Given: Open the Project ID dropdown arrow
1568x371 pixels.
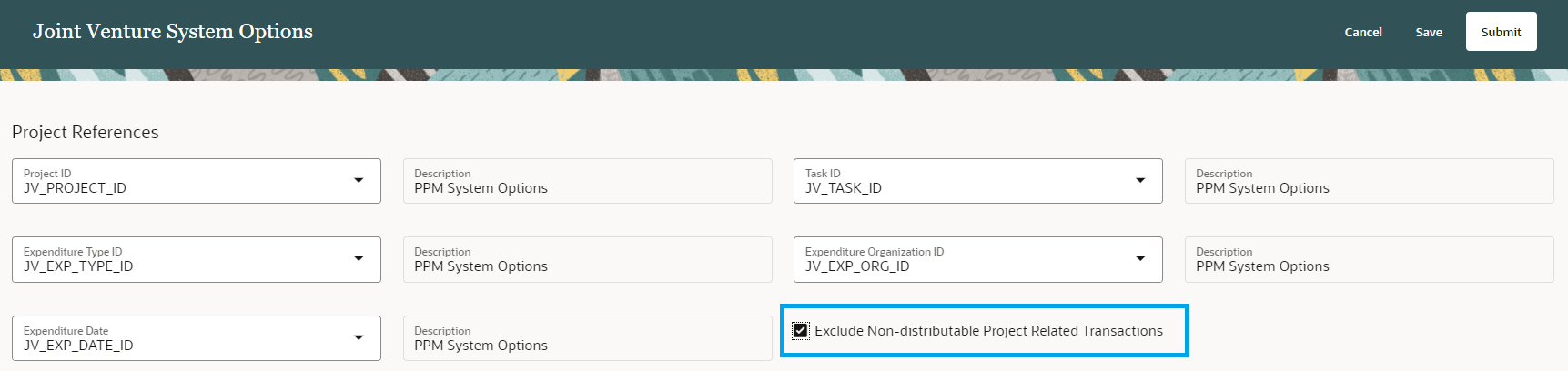Looking at the screenshot, I should click(359, 181).
